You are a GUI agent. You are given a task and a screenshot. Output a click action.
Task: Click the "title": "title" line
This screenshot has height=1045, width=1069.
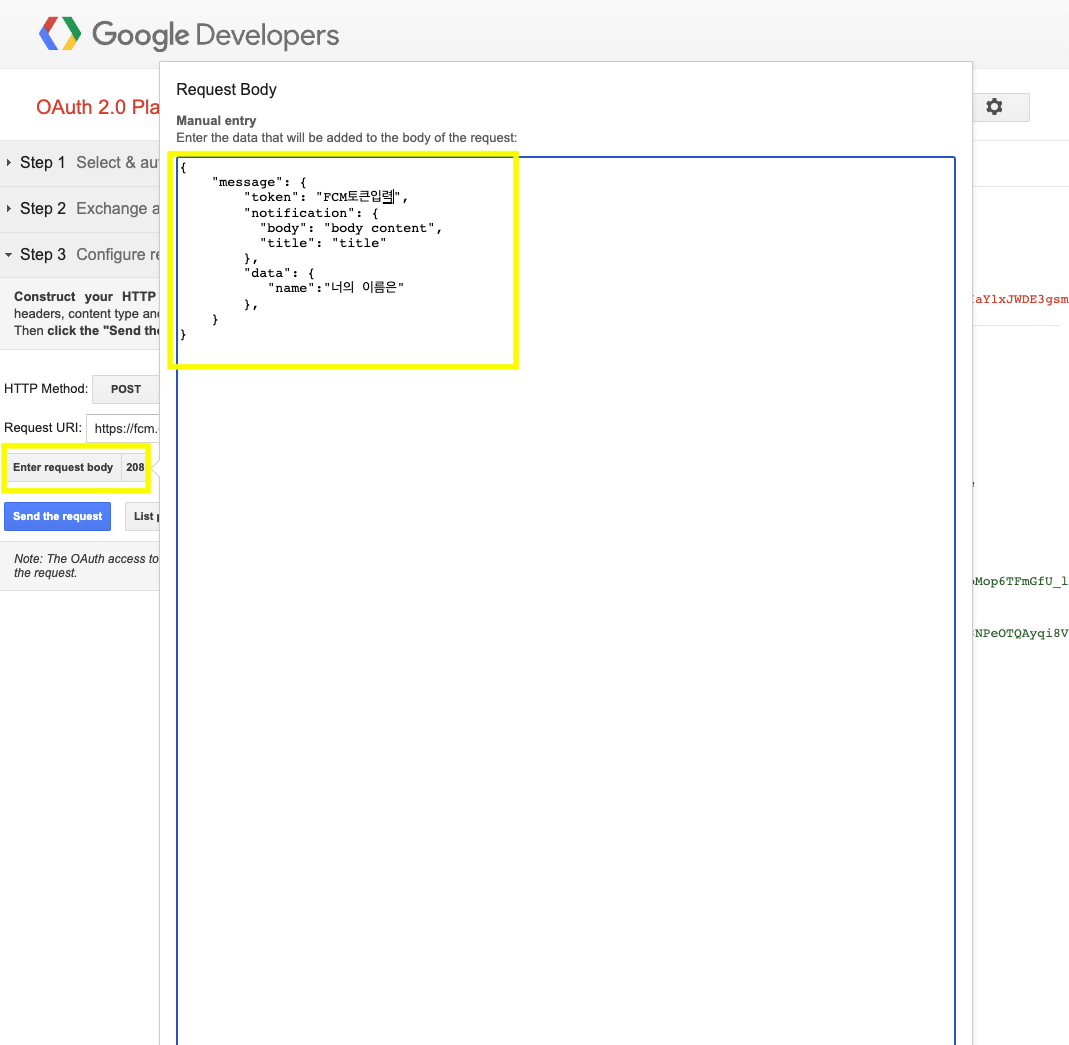[x=322, y=243]
